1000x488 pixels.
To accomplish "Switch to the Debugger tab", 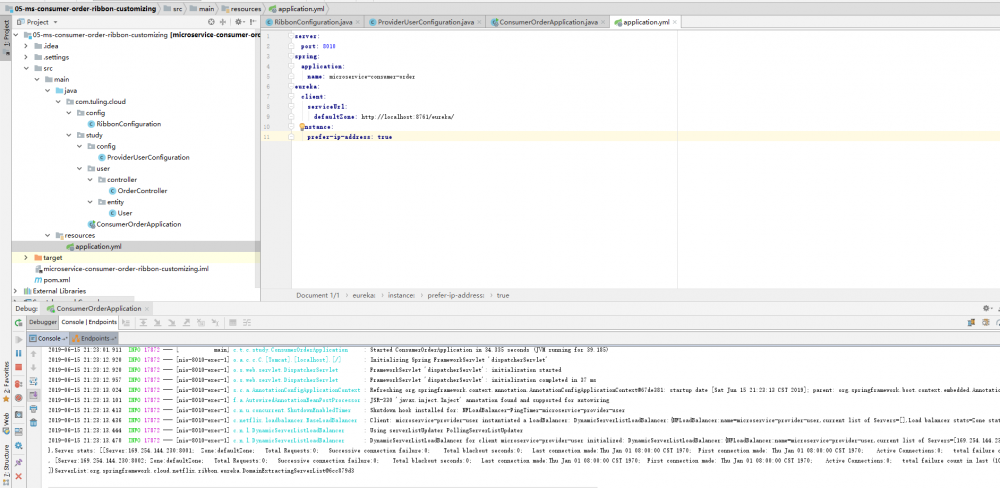I will (43, 322).
